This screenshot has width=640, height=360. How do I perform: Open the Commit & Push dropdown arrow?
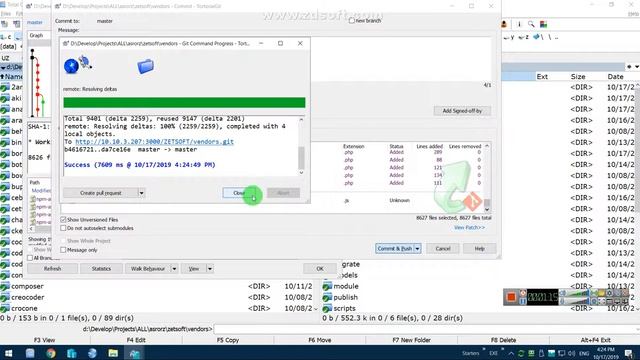pos(417,249)
